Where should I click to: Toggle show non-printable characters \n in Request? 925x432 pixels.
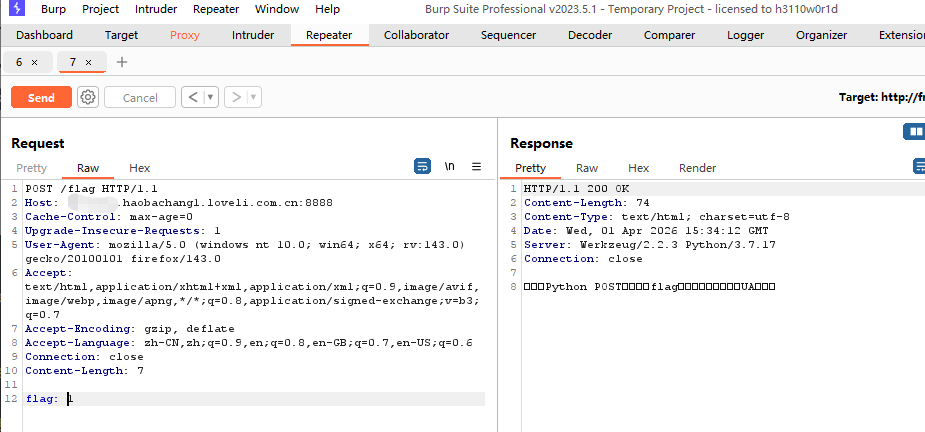450,167
